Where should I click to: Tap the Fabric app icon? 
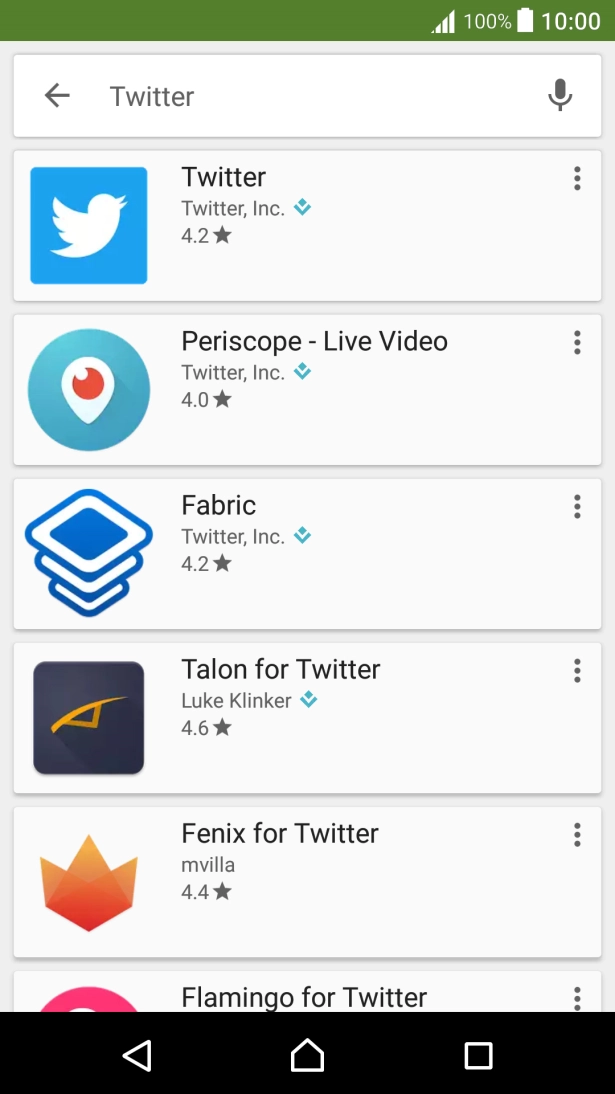point(89,553)
